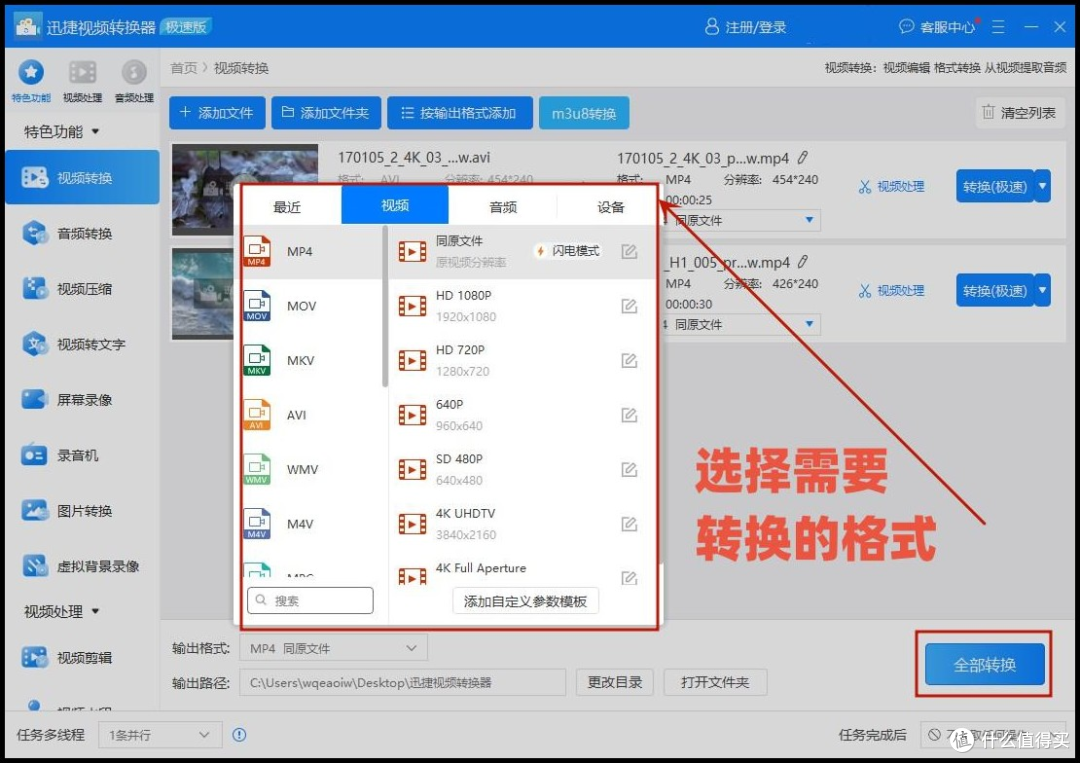Open 客服中心 support center
The height and width of the screenshot is (763, 1080).
(x=937, y=27)
